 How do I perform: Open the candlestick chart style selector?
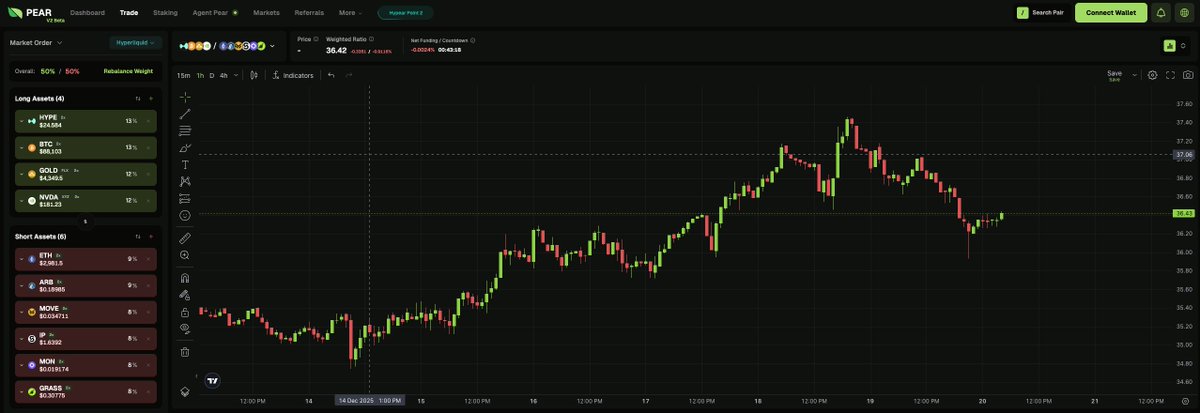coord(254,75)
